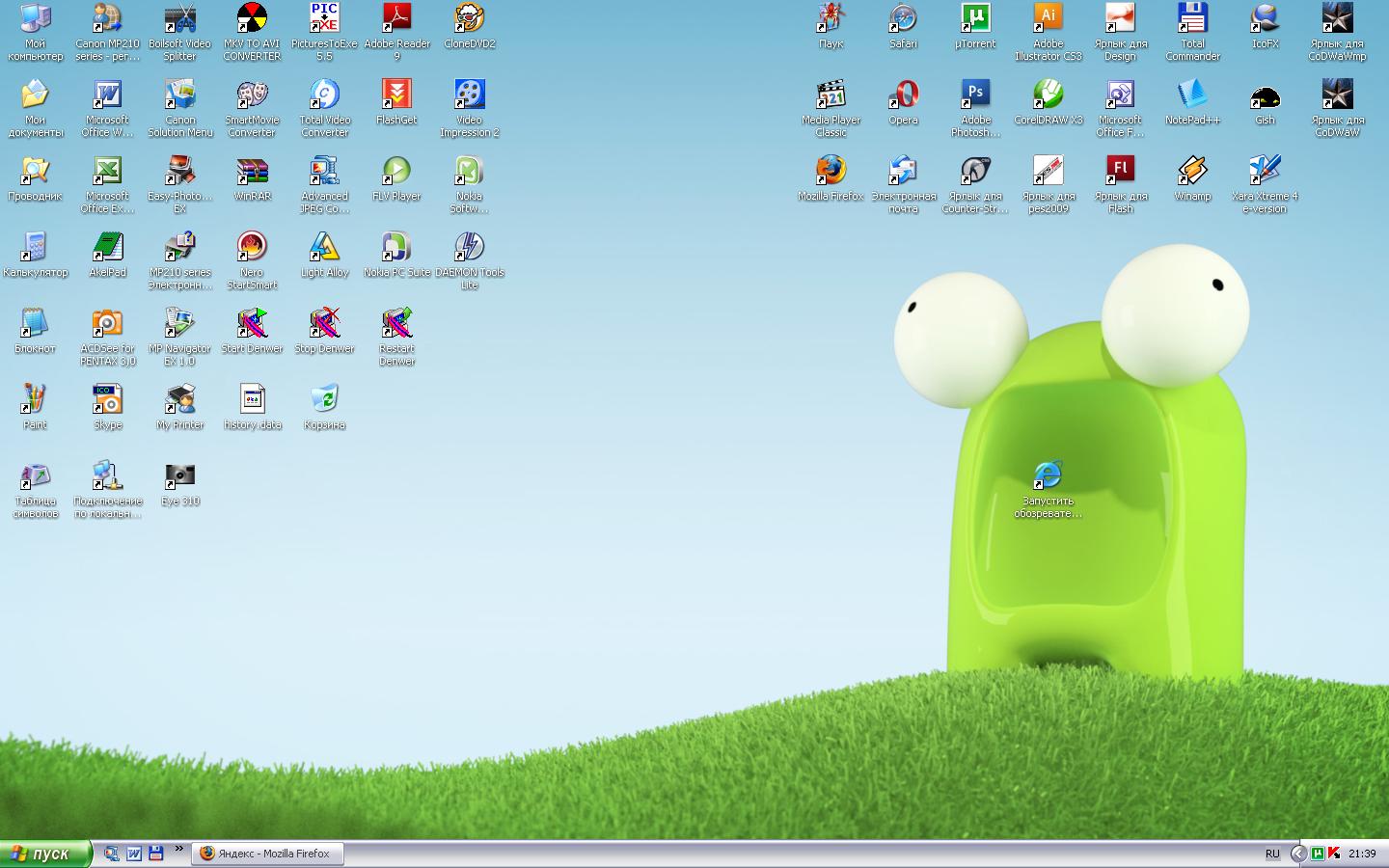The height and width of the screenshot is (868, 1389).
Task: Click the пуск Start button
Action: coord(45,854)
